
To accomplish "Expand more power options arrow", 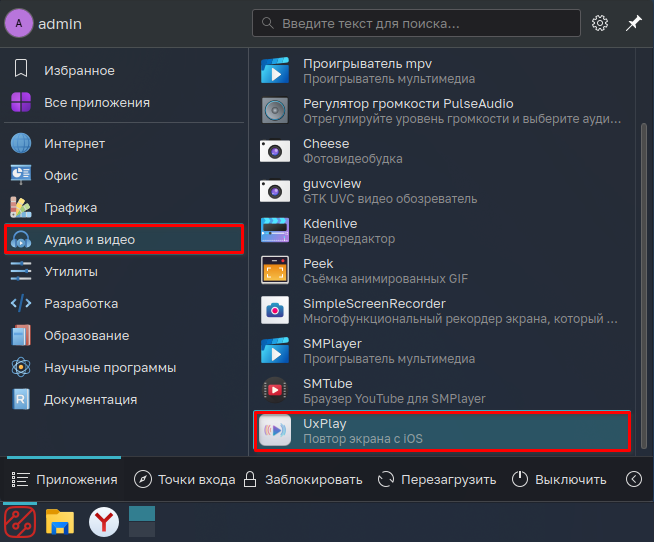I will click(x=634, y=479).
